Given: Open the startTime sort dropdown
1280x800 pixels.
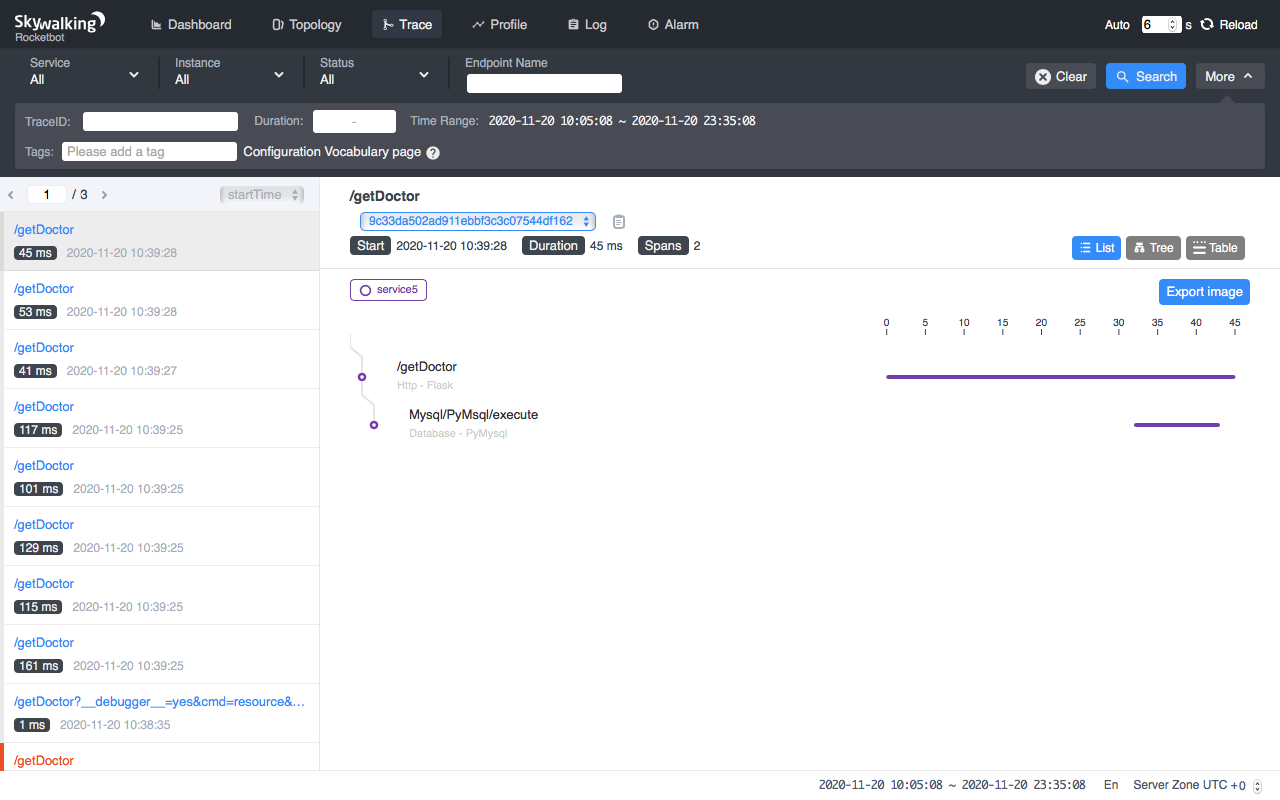Looking at the screenshot, I should (x=261, y=195).
